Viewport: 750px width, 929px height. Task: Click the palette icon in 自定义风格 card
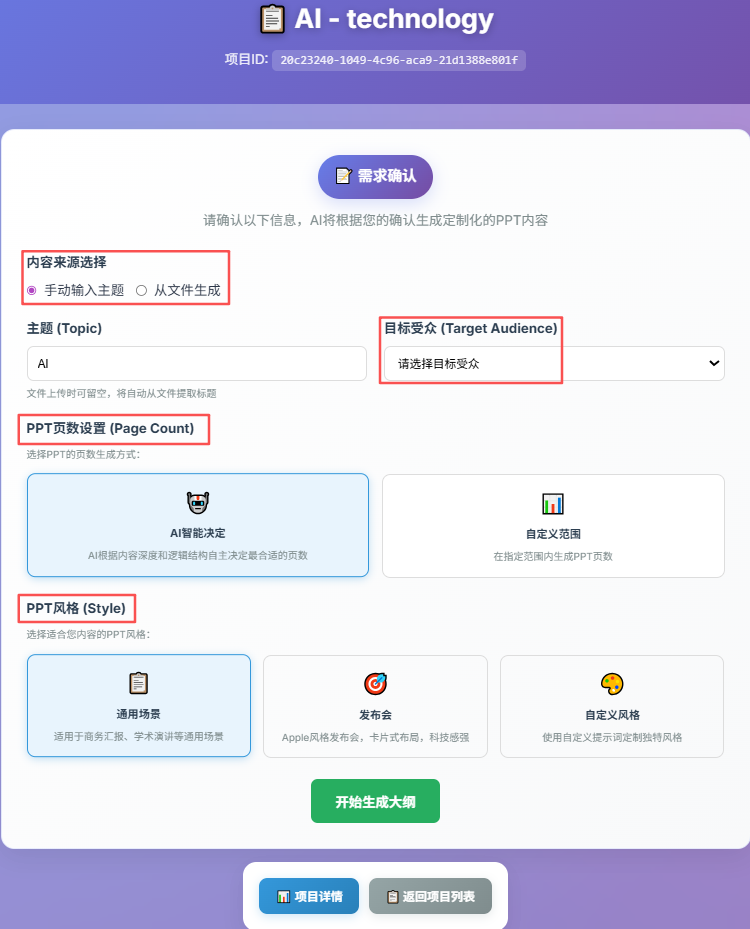click(612, 684)
